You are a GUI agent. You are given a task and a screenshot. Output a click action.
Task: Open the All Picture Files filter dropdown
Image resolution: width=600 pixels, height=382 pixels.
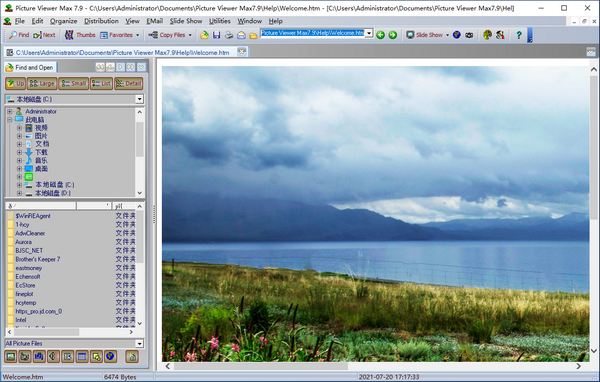[x=139, y=343]
